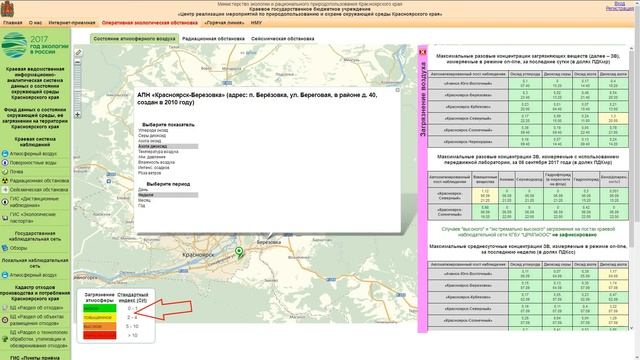Open «Горячая линия» menu item
This screenshot has height=360, width=640.
pos(224,23)
